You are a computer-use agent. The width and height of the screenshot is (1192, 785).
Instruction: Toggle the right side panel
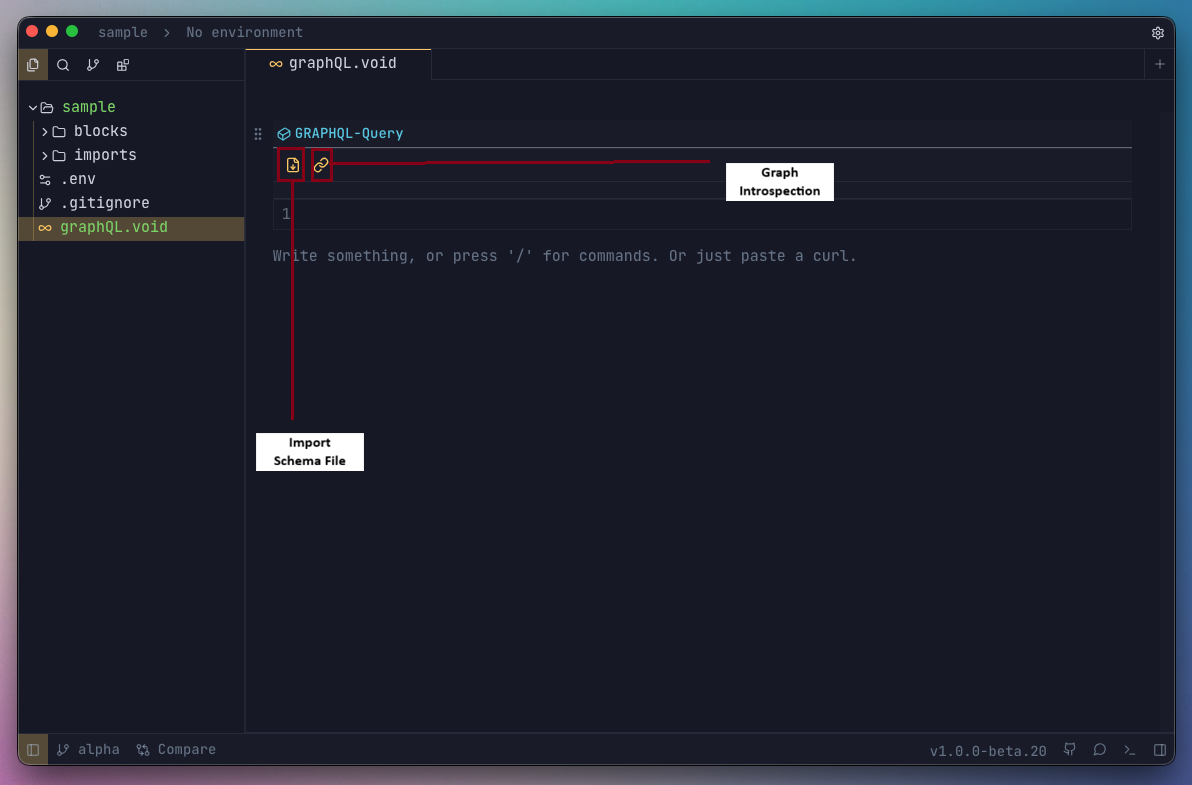[1160, 750]
